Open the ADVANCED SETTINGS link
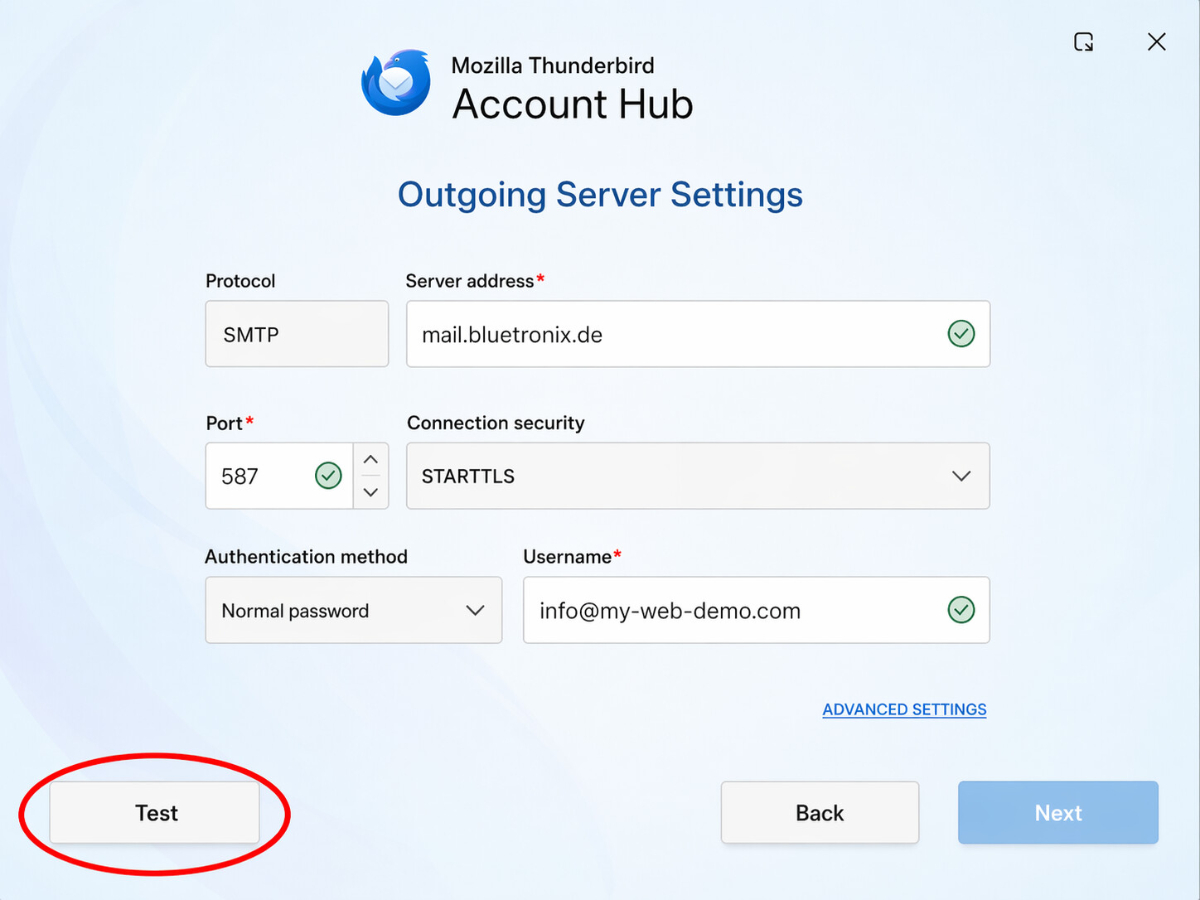The height and width of the screenshot is (900, 1200). tap(905, 710)
